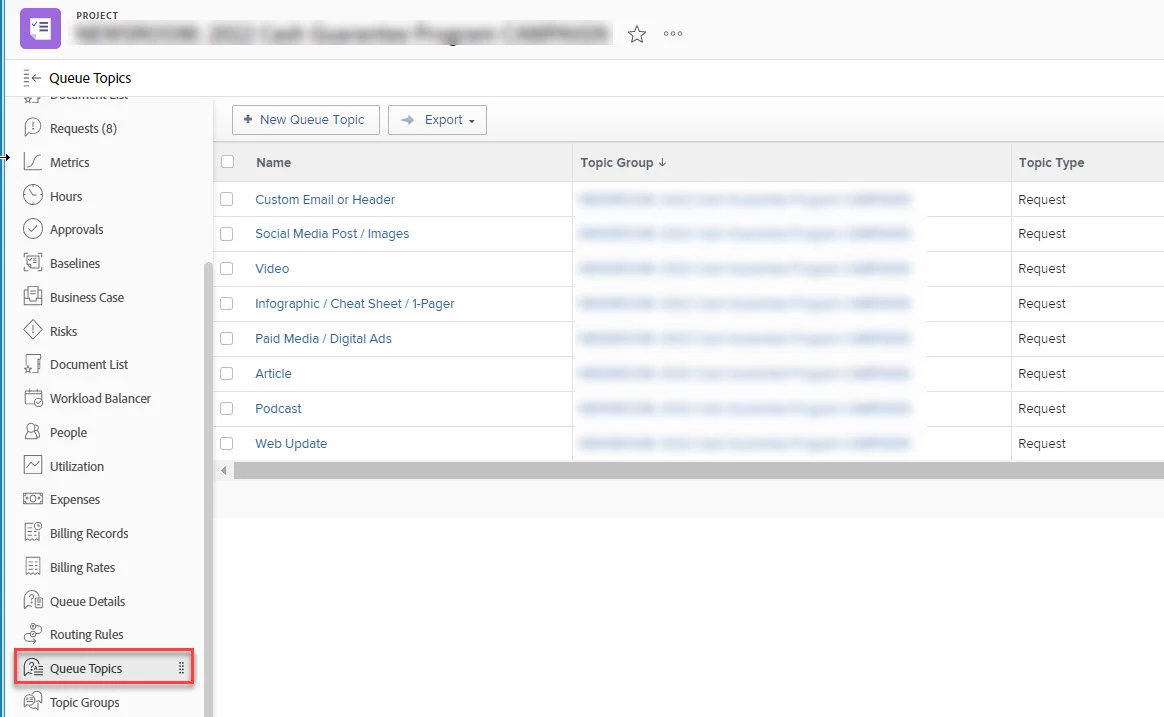
Task: Check the Web Update row checkbox
Action: (x=226, y=443)
